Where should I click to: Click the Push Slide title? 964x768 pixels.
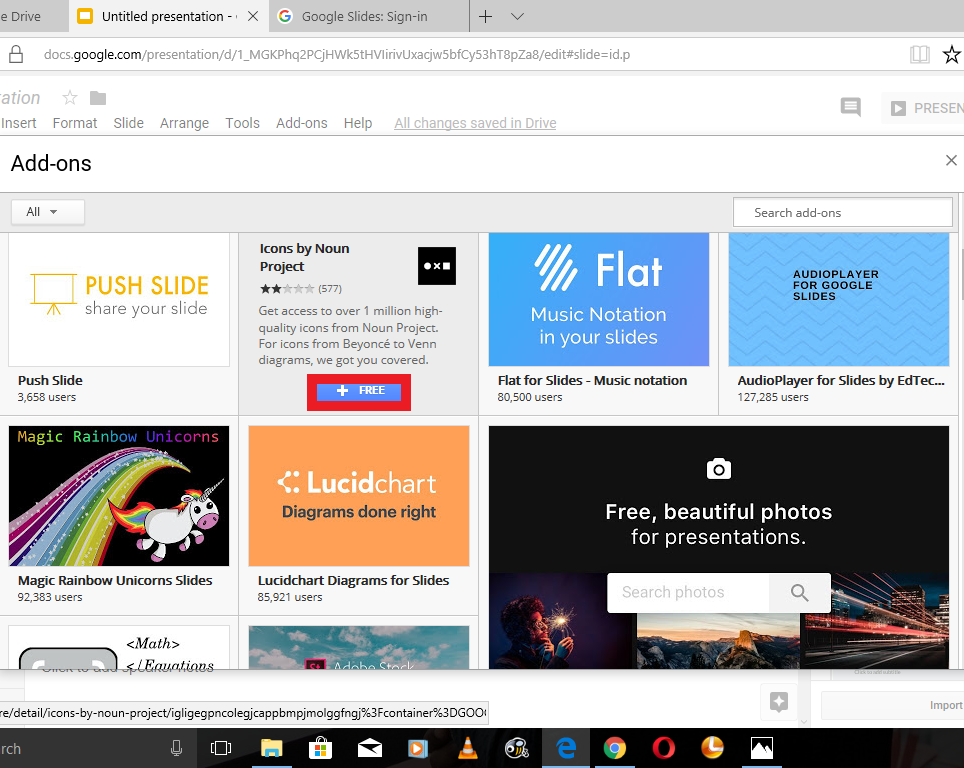50,381
